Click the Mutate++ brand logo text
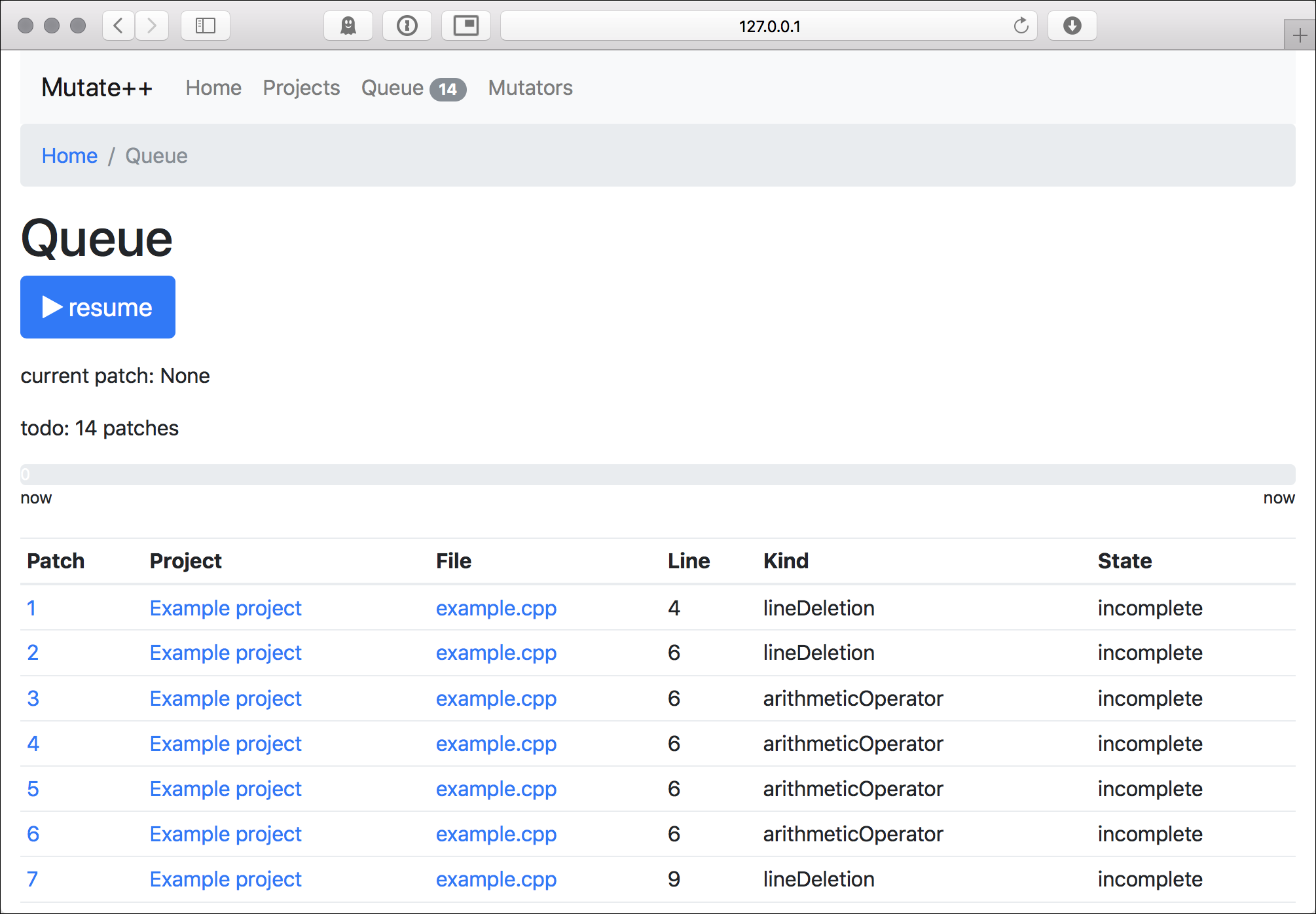Viewport: 1316px width, 914px height. (97, 88)
